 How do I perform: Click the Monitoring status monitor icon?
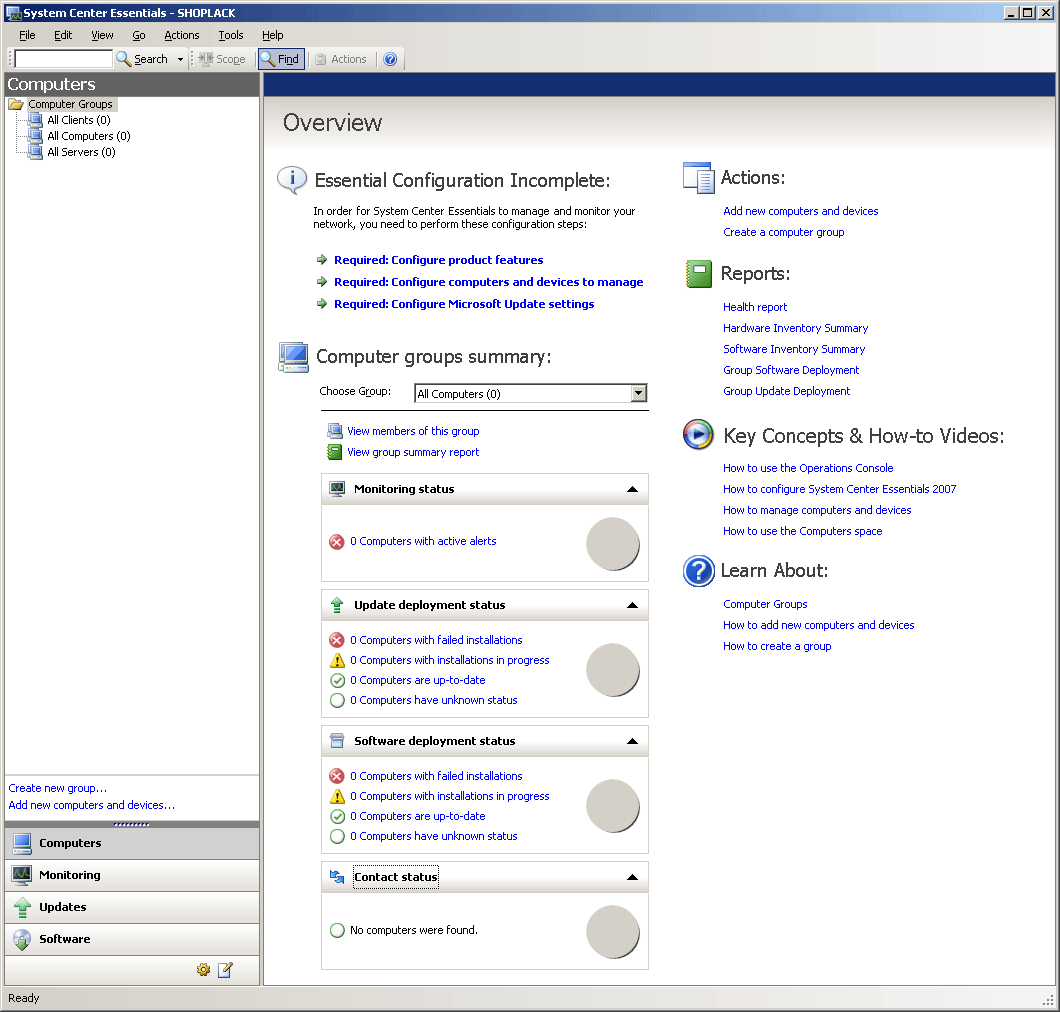pos(337,489)
